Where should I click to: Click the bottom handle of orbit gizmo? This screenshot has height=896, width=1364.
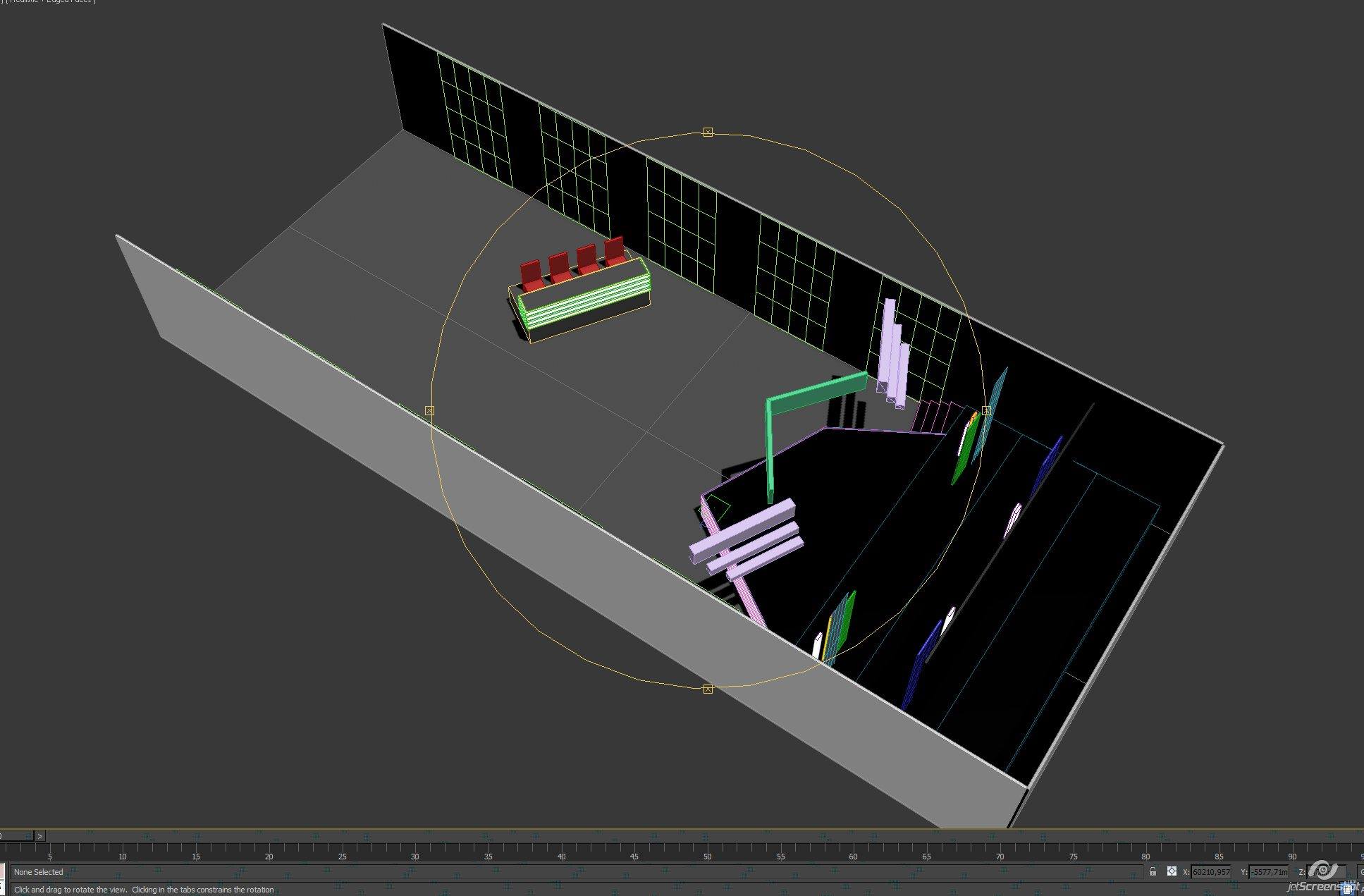coord(708,689)
